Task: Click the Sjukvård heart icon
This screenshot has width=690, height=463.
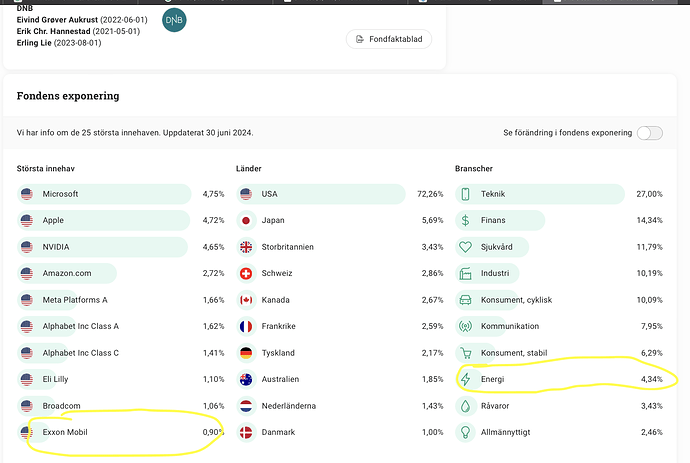Action: click(465, 247)
